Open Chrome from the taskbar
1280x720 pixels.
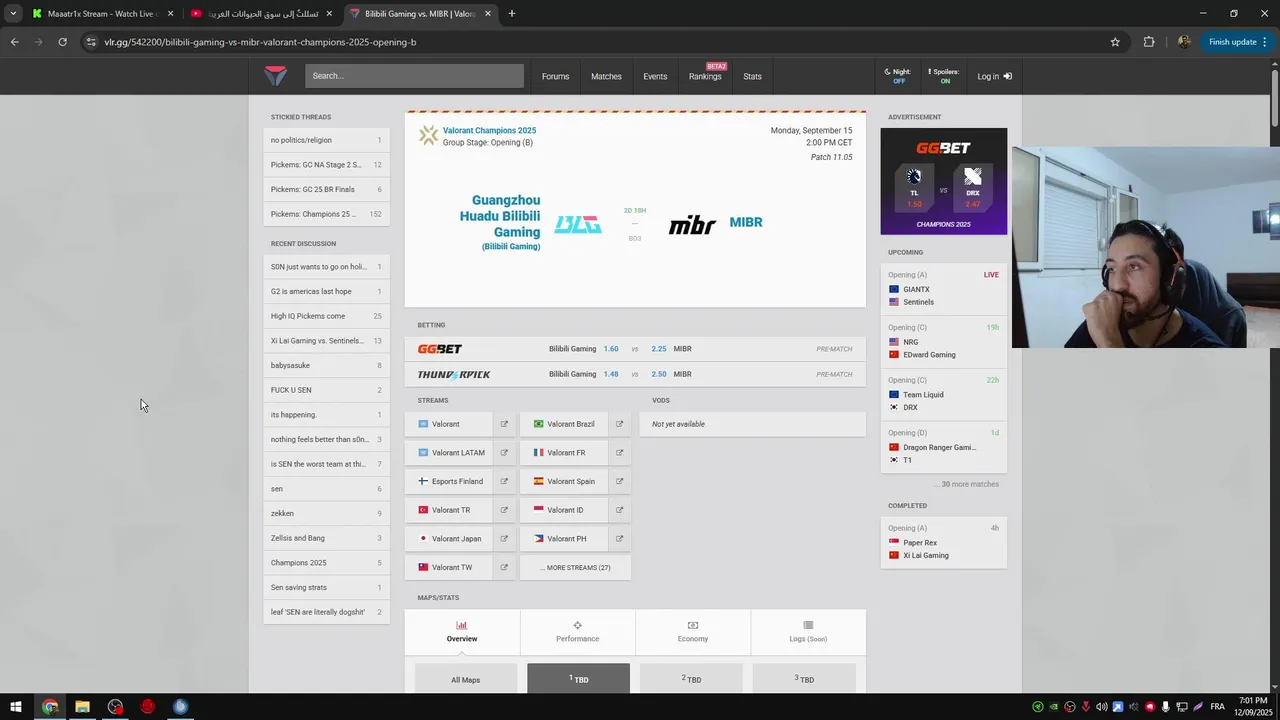tap(49, 707)
